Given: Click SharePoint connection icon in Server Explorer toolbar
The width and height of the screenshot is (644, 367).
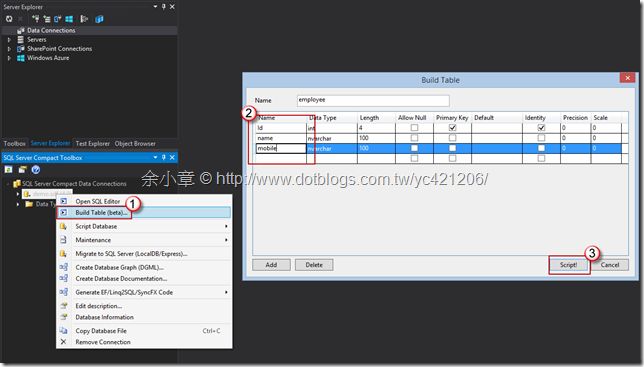Looking at the screenshot, I should (58, 19).
